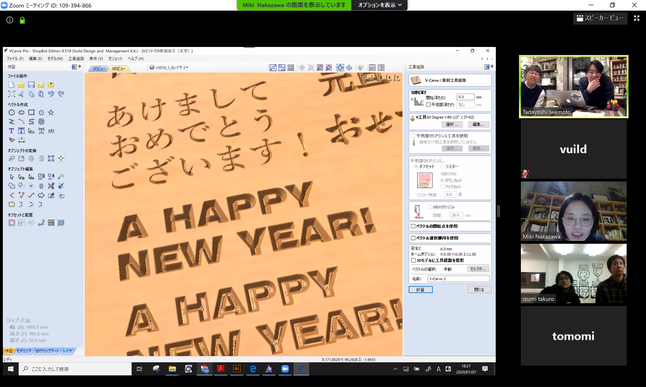The width and height of the screenshot is (646, 387).
Task: Switch to the 3D View tab
Action: tap(119, 68)
